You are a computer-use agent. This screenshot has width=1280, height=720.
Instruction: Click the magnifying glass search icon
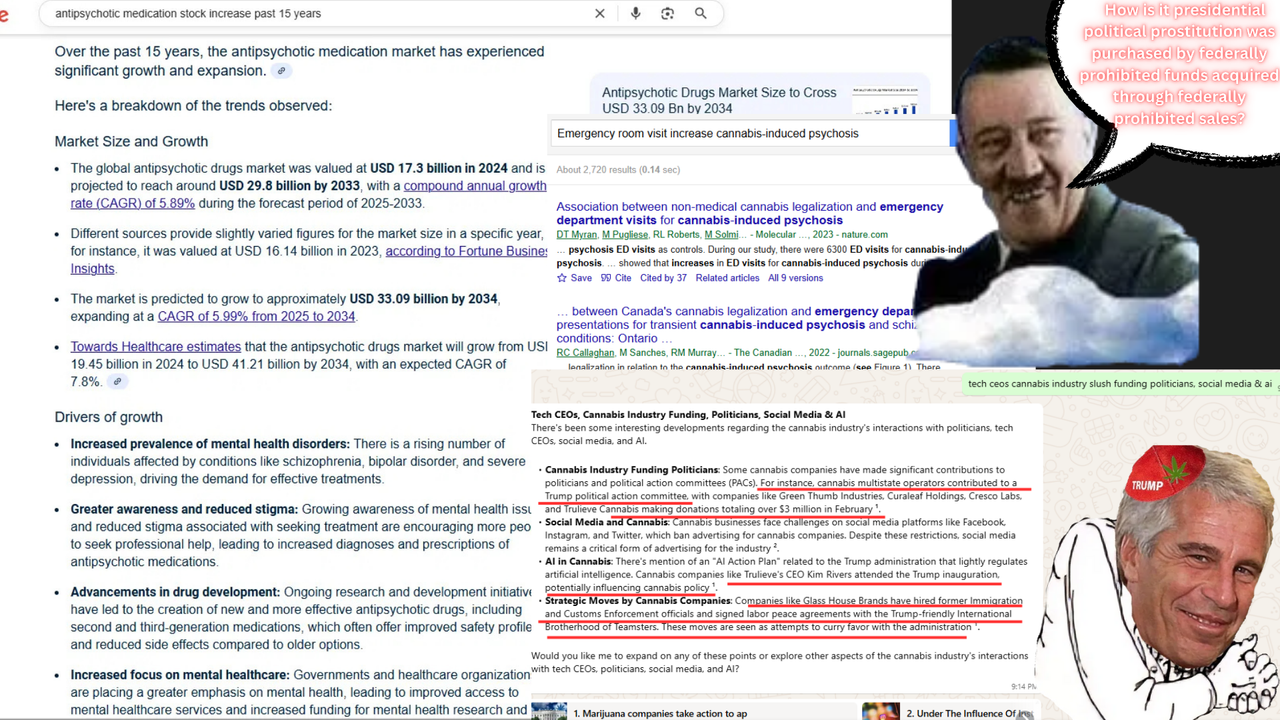[701, 14]
